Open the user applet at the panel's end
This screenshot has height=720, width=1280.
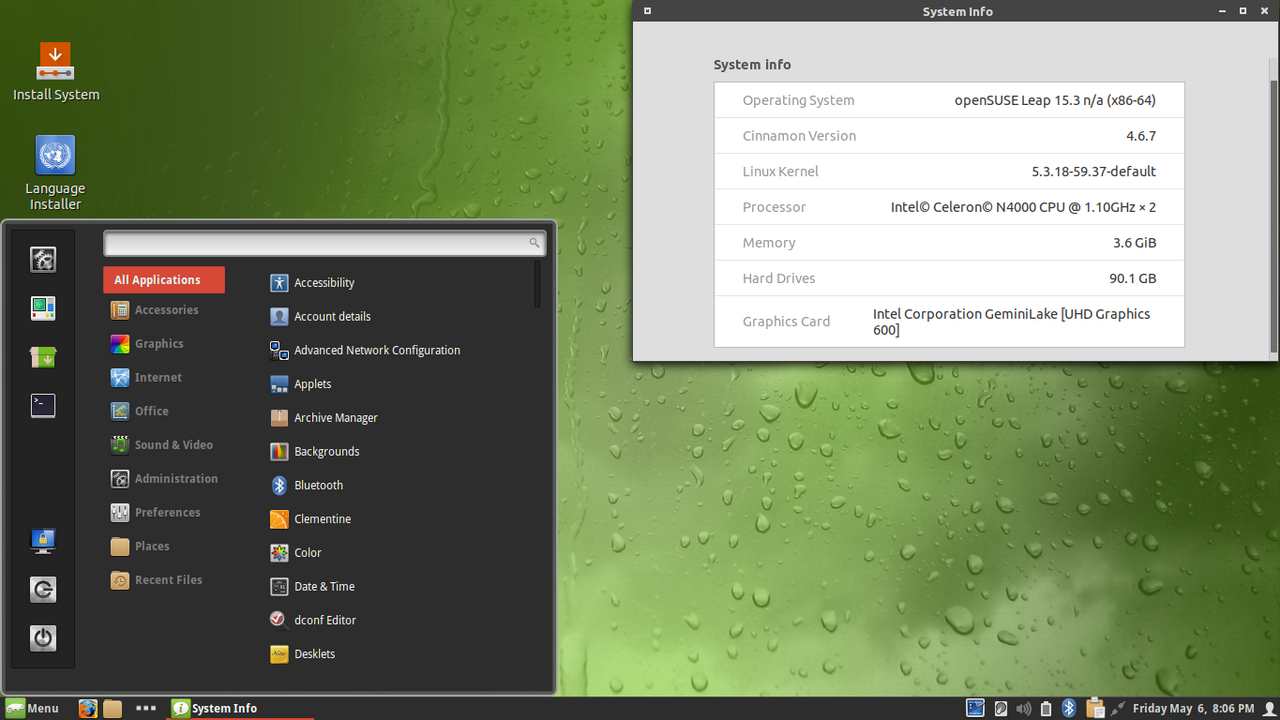tap(1269, 708)
